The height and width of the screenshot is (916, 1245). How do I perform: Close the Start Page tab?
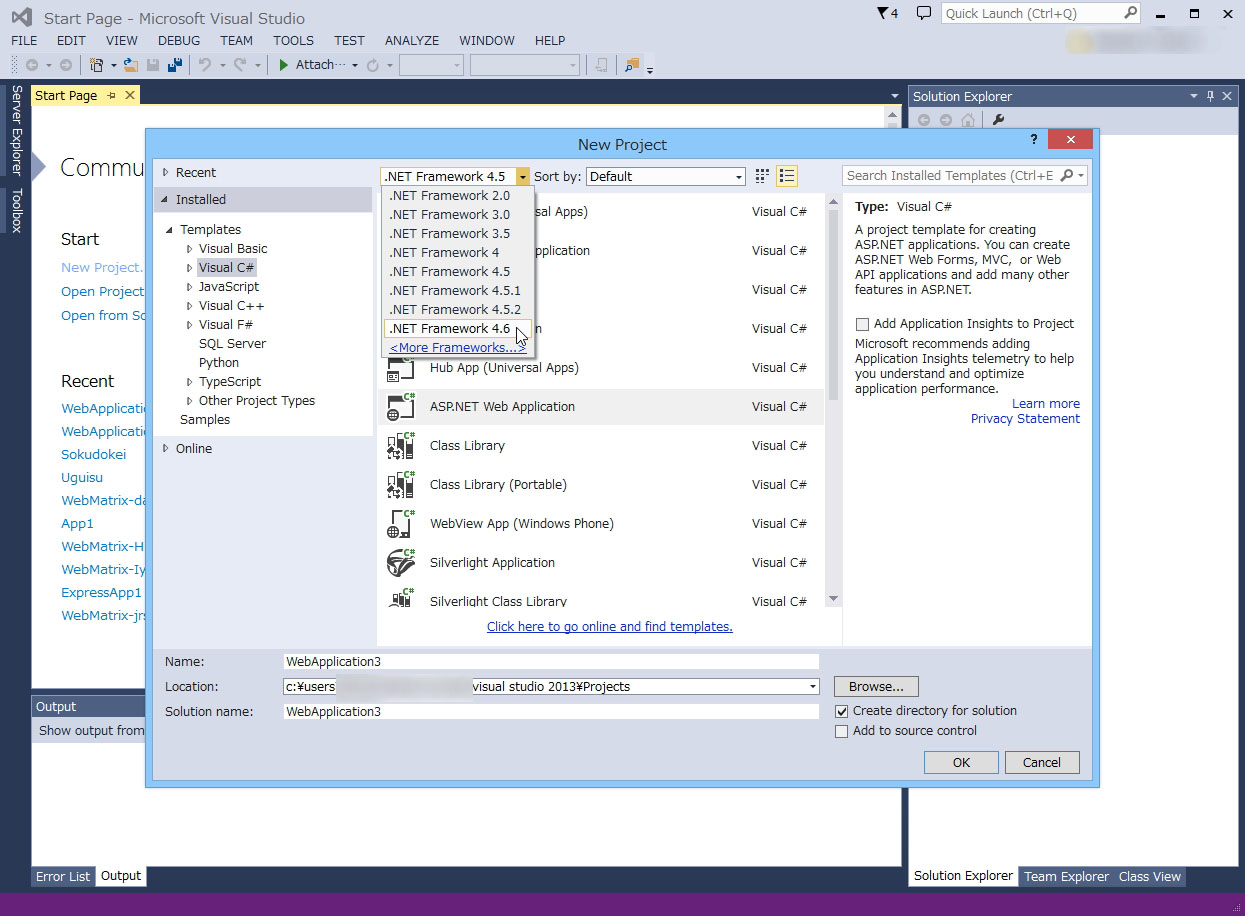tap(129, 95)
